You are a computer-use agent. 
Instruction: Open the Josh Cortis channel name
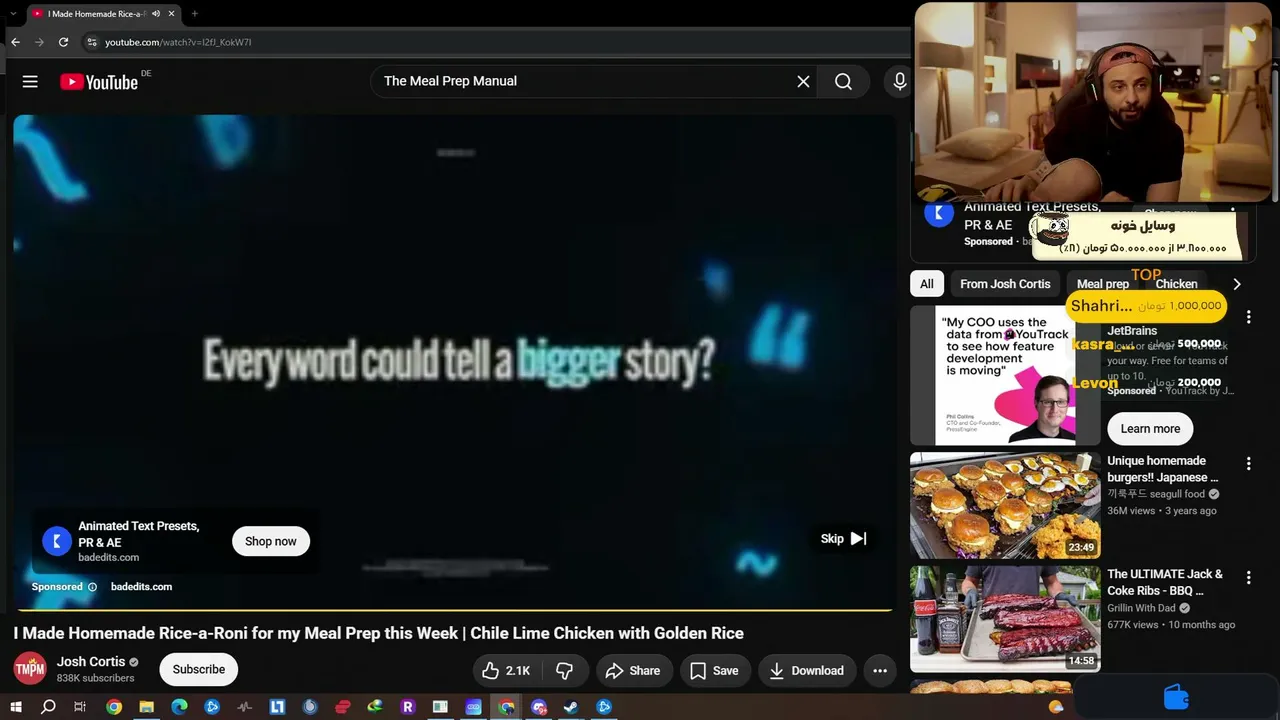click(91, 662)
